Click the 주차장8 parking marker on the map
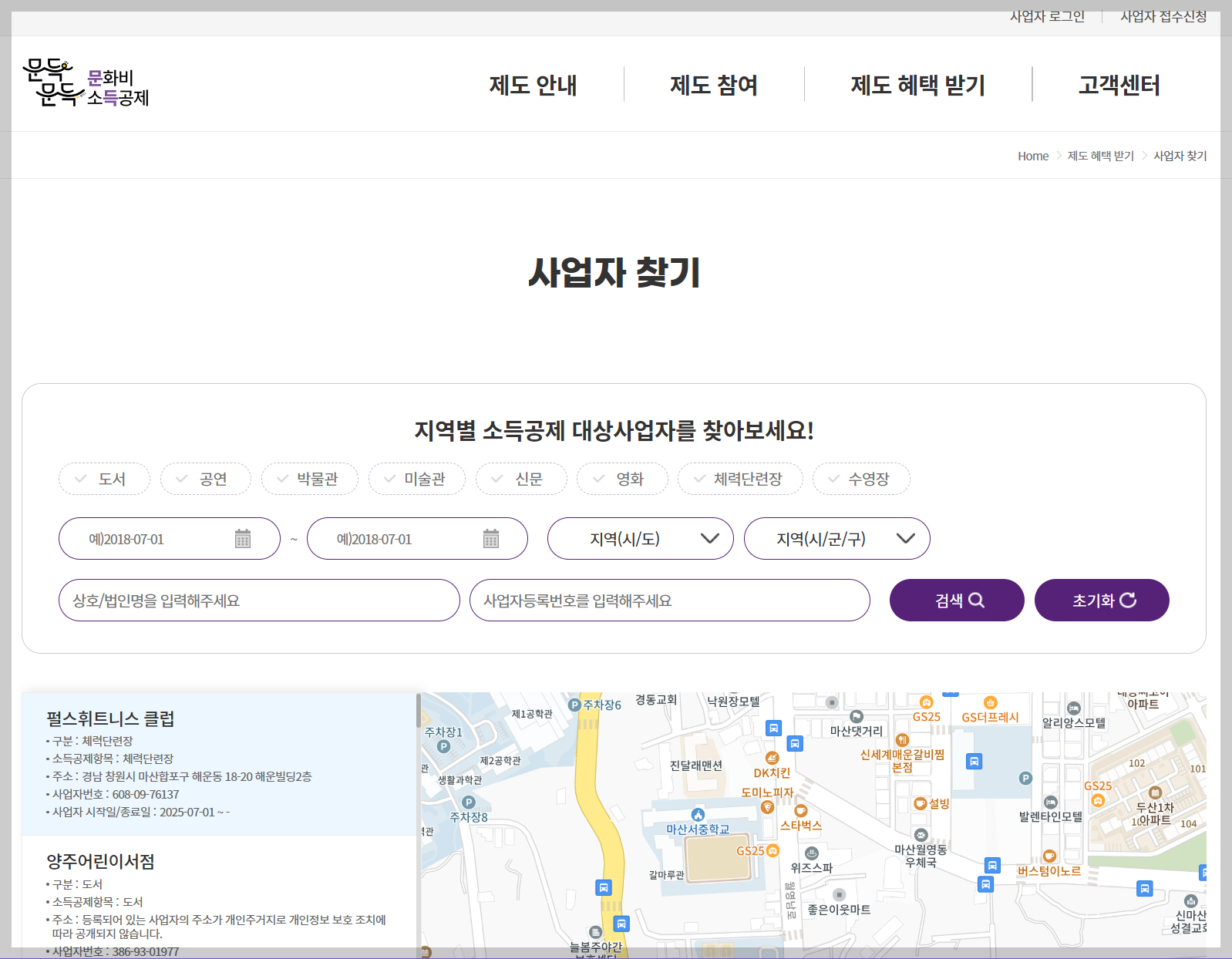Image resolution: width=1232 pixels, height=959 pixels. click(x=468, y=803)
